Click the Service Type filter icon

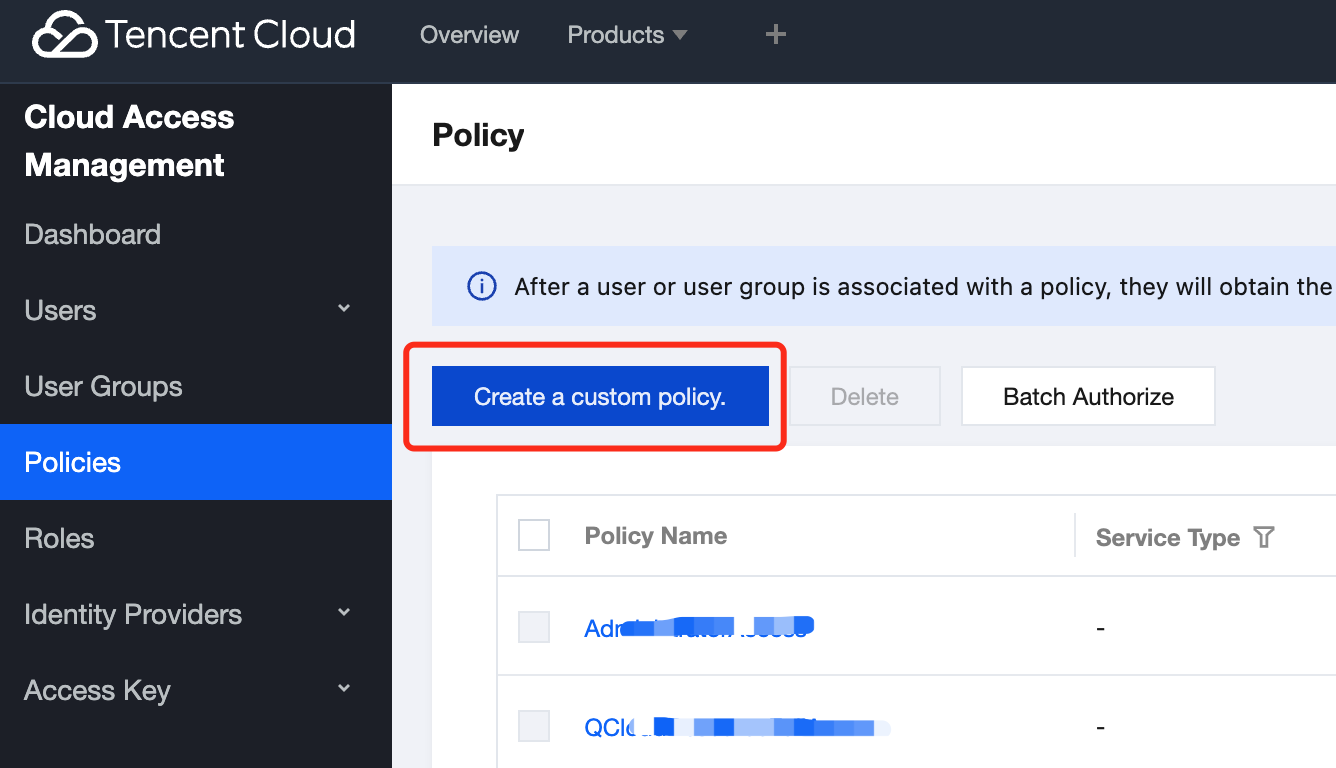tap(1264, 538)
